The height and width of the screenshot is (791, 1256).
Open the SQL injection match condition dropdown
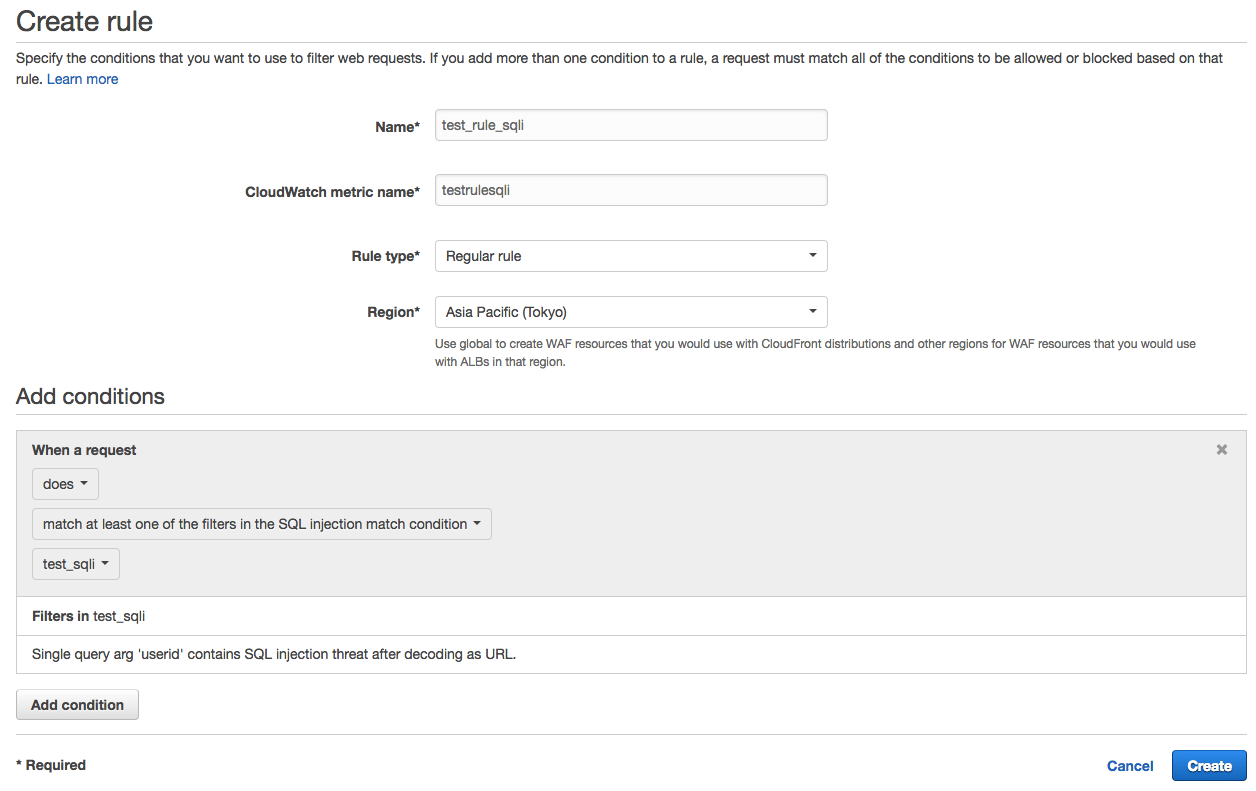[x=262, y=524]
